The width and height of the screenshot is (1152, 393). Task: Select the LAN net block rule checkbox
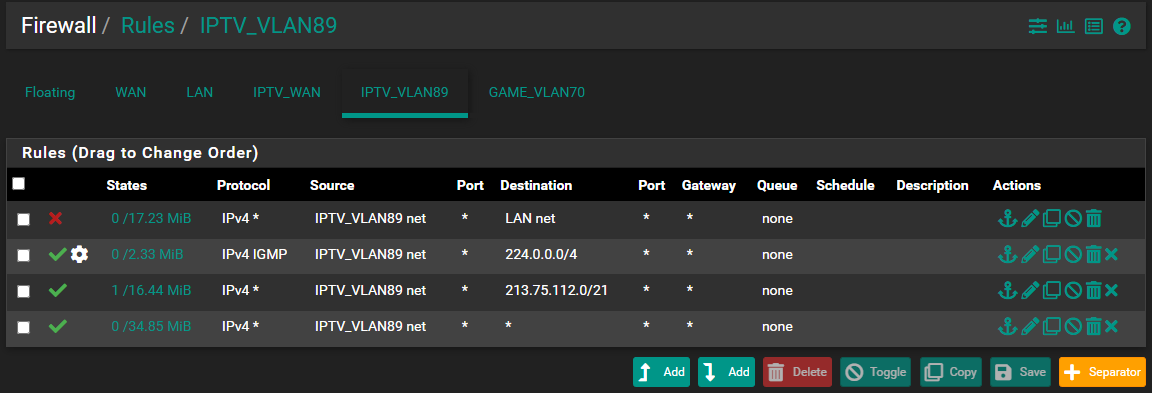point(24,219)
